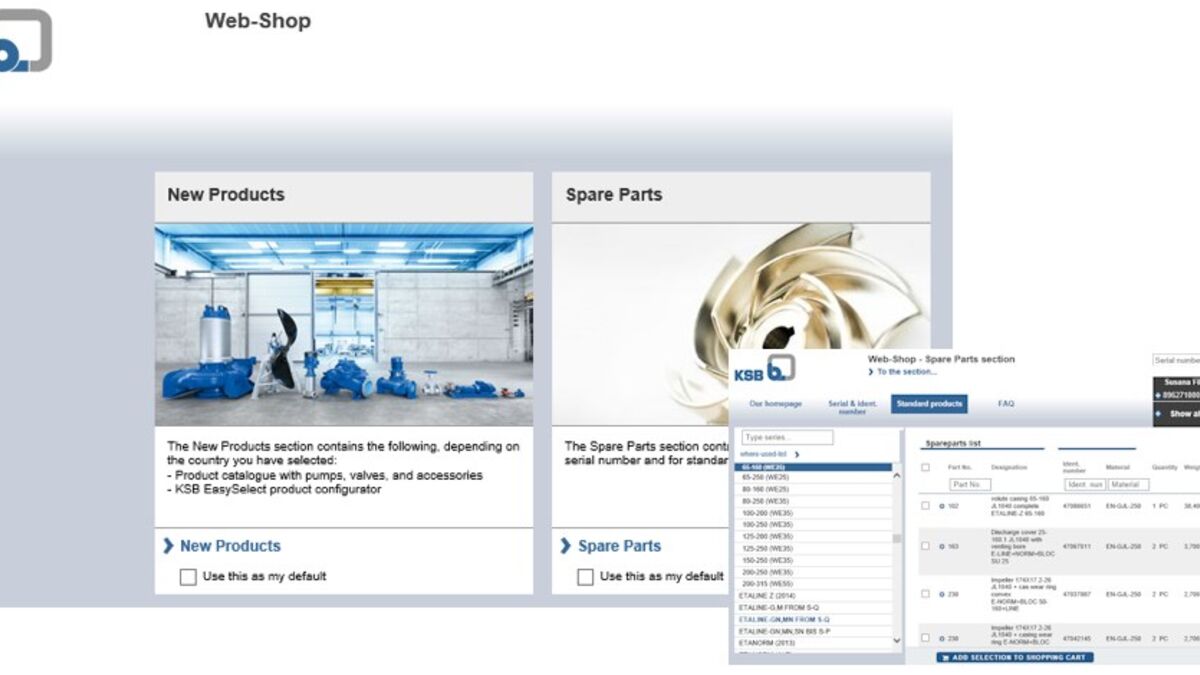Open the FAQ tab
This screenshot has width=1200, height=675.
pos(1006,404)
